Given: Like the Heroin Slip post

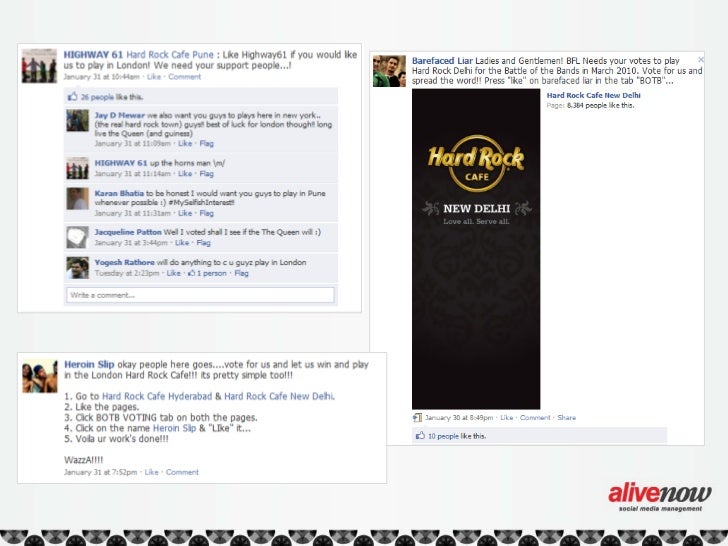Looking at the screenshot, I should point(151,472).
